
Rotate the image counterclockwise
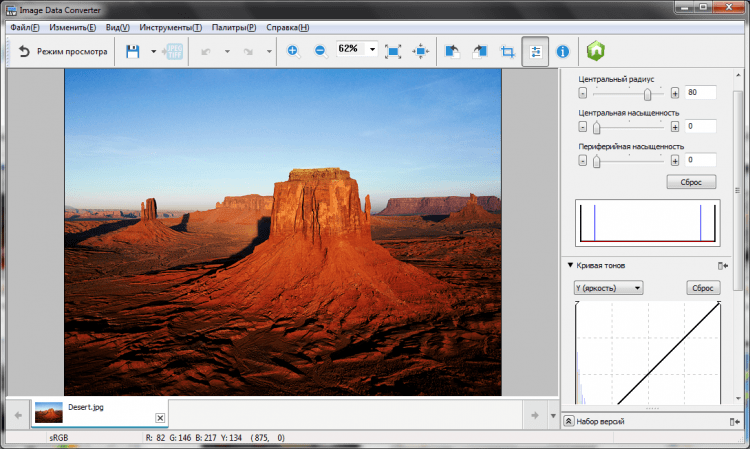coord(451,51)
